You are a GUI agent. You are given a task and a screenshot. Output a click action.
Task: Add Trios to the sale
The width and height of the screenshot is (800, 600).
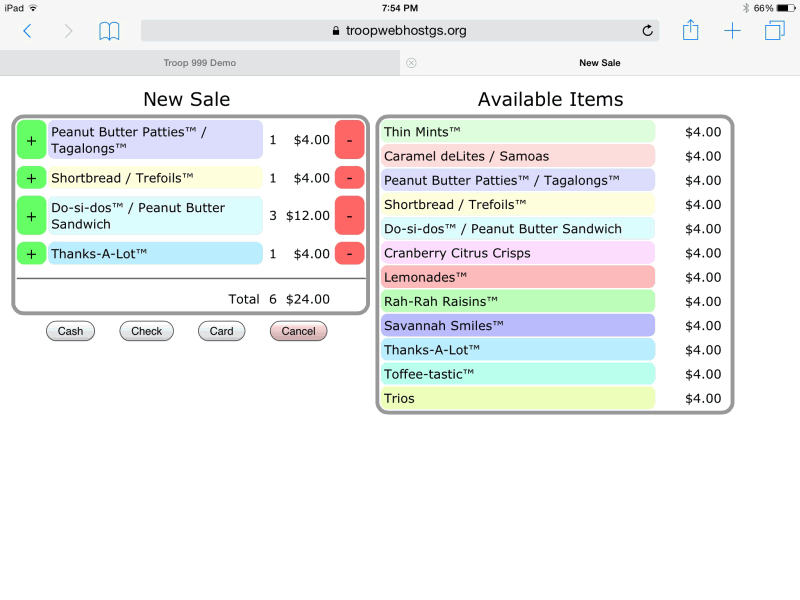pyautogui.click(x=518, y=398)
